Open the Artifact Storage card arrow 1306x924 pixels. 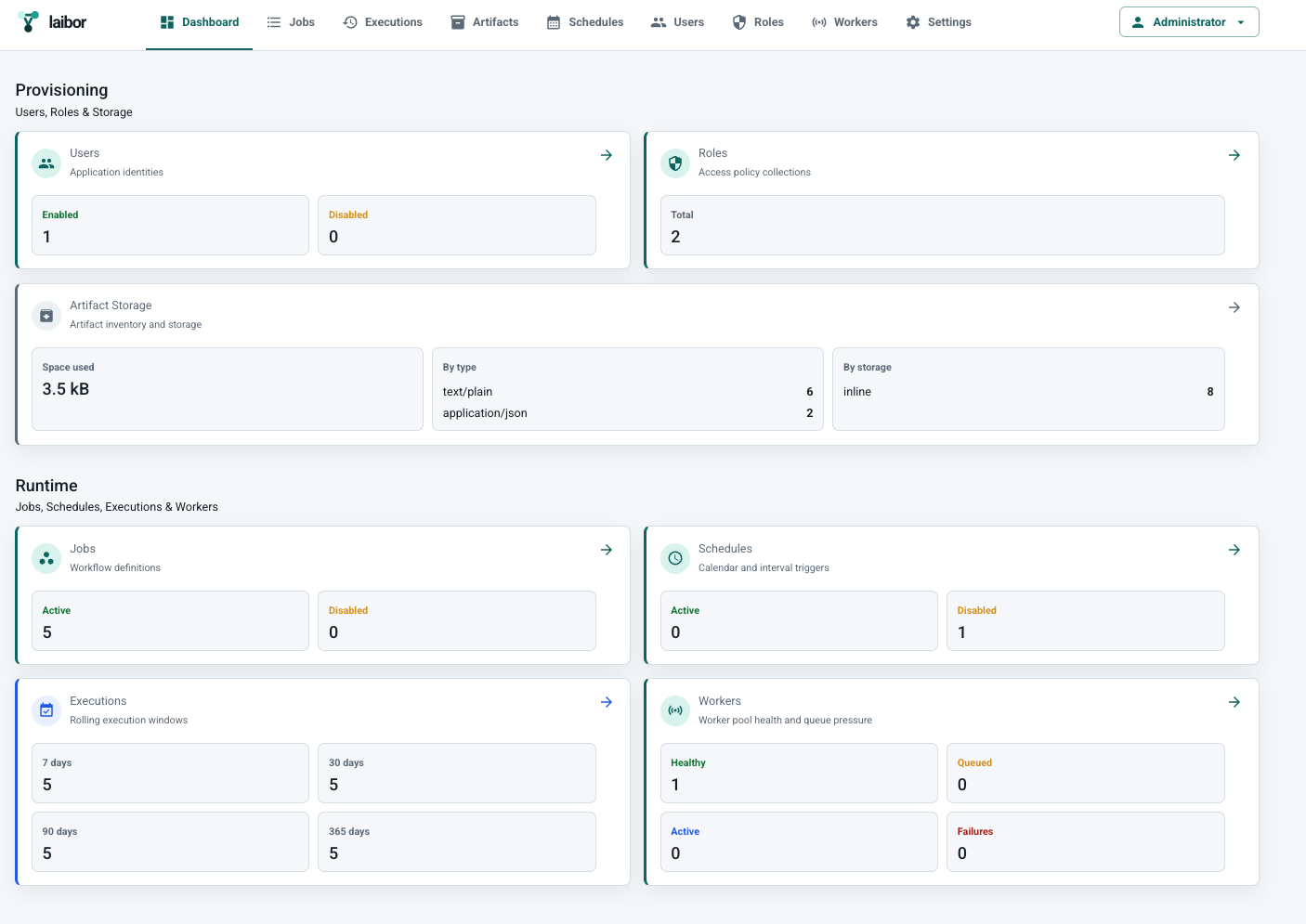tap(1234, 307)
